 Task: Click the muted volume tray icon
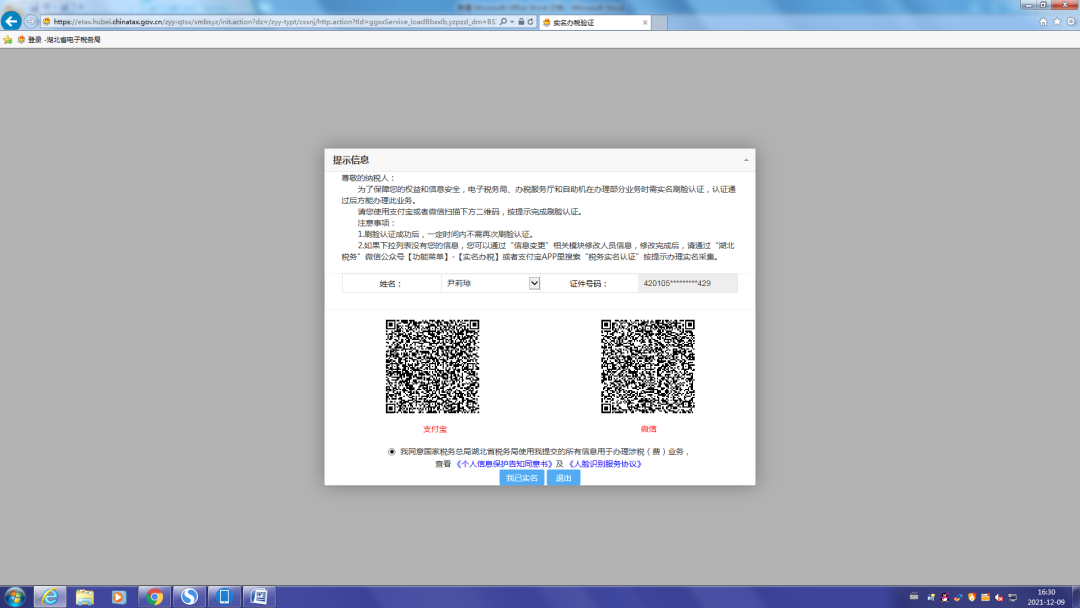pos(999,597)
